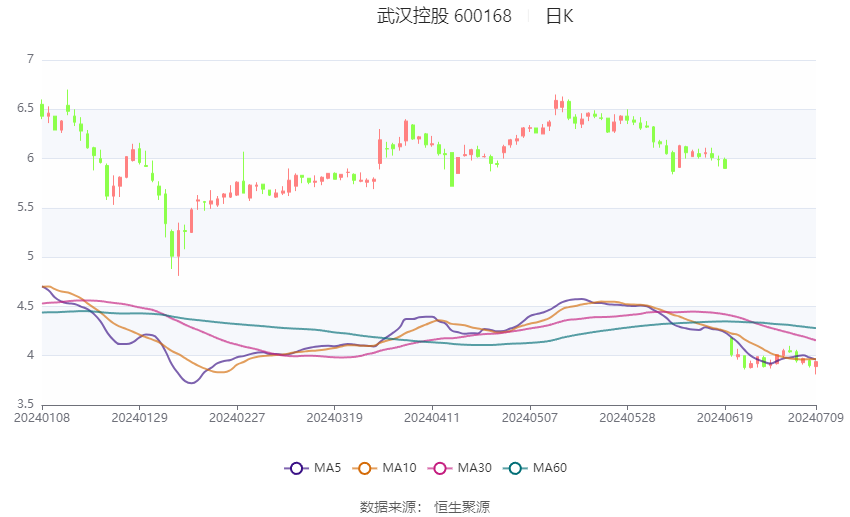Select the 20240227 x-axis date label

tap(237, 418)
